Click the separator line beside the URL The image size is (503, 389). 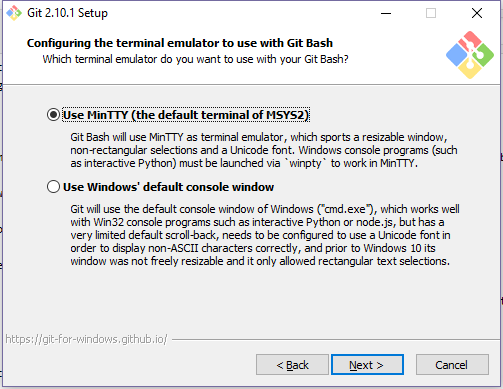(336, 340)
